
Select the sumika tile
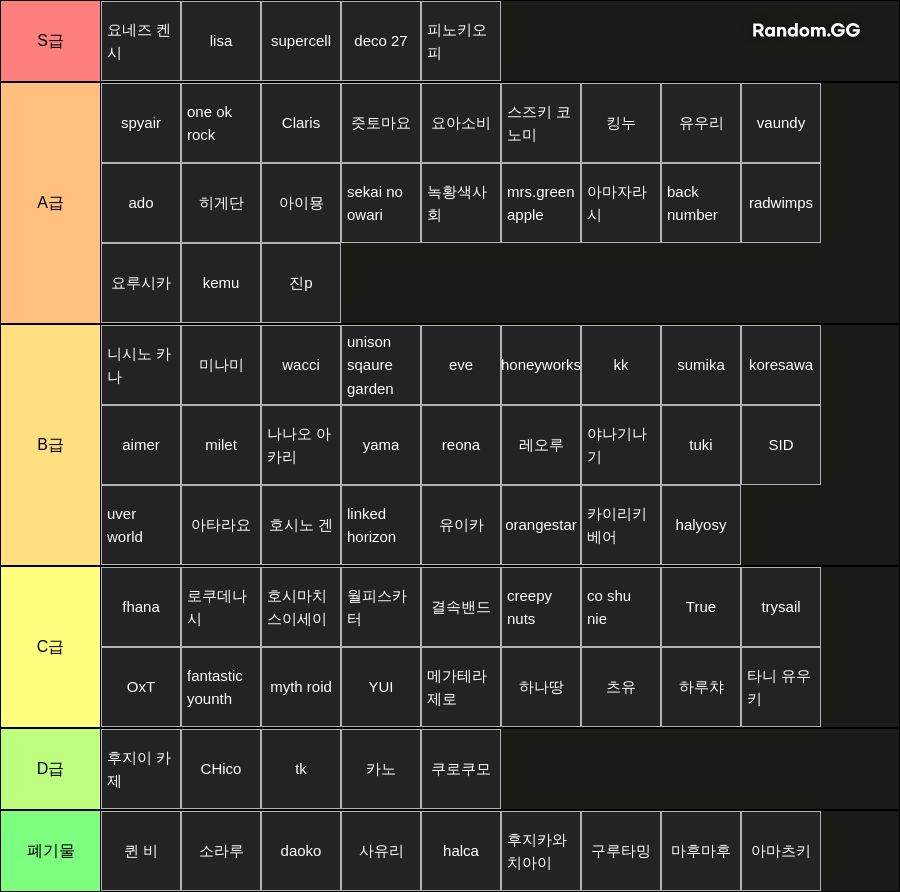pyautogui.click(x=701, y=365)
